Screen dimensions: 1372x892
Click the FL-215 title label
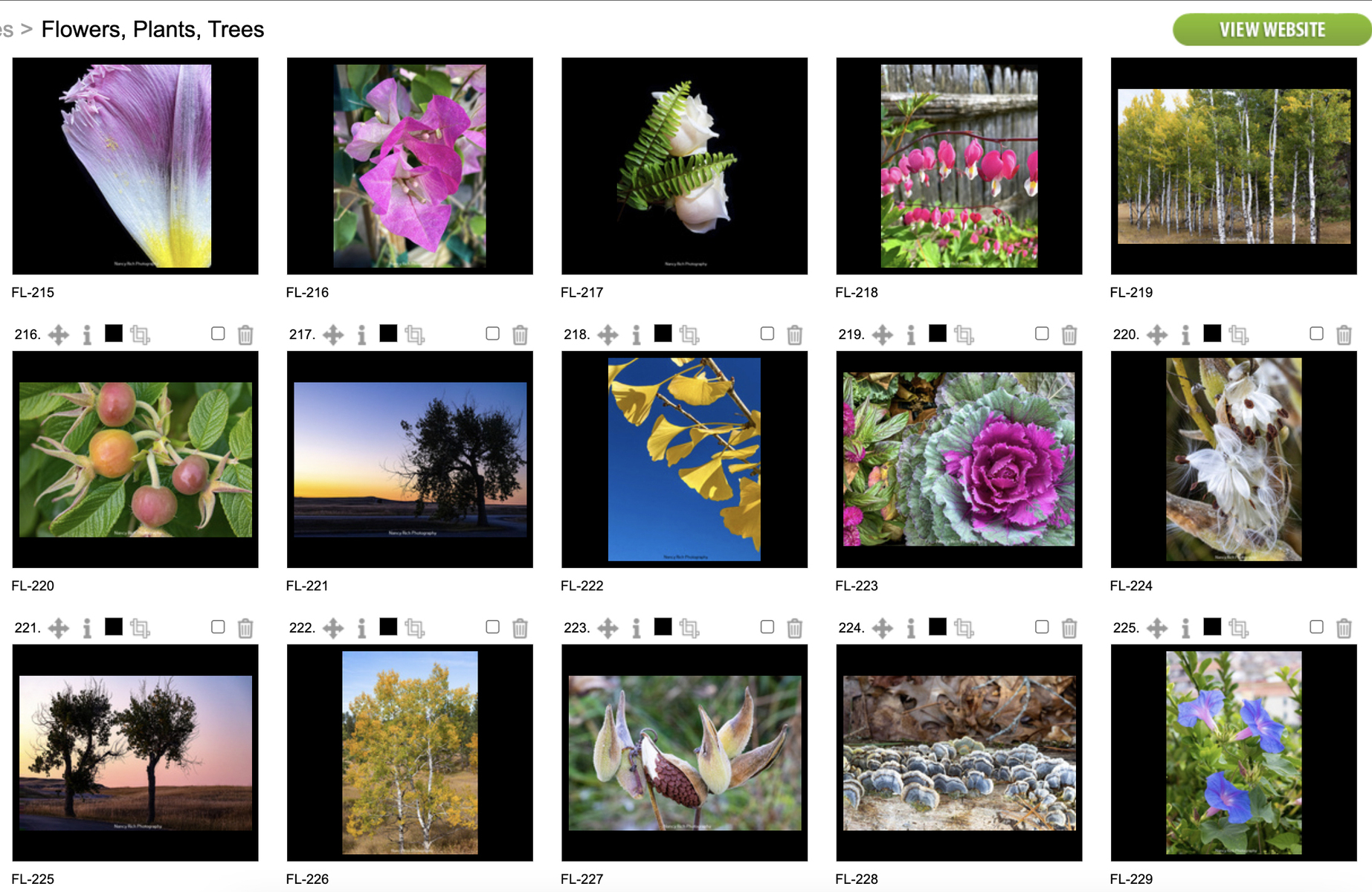click(33, 292)
